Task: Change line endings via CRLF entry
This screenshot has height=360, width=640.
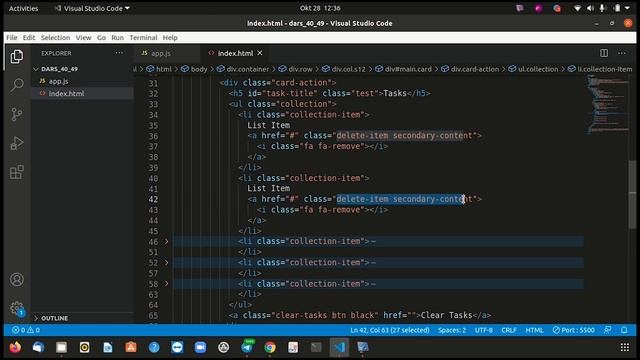Action: click(x=509, y=330)
